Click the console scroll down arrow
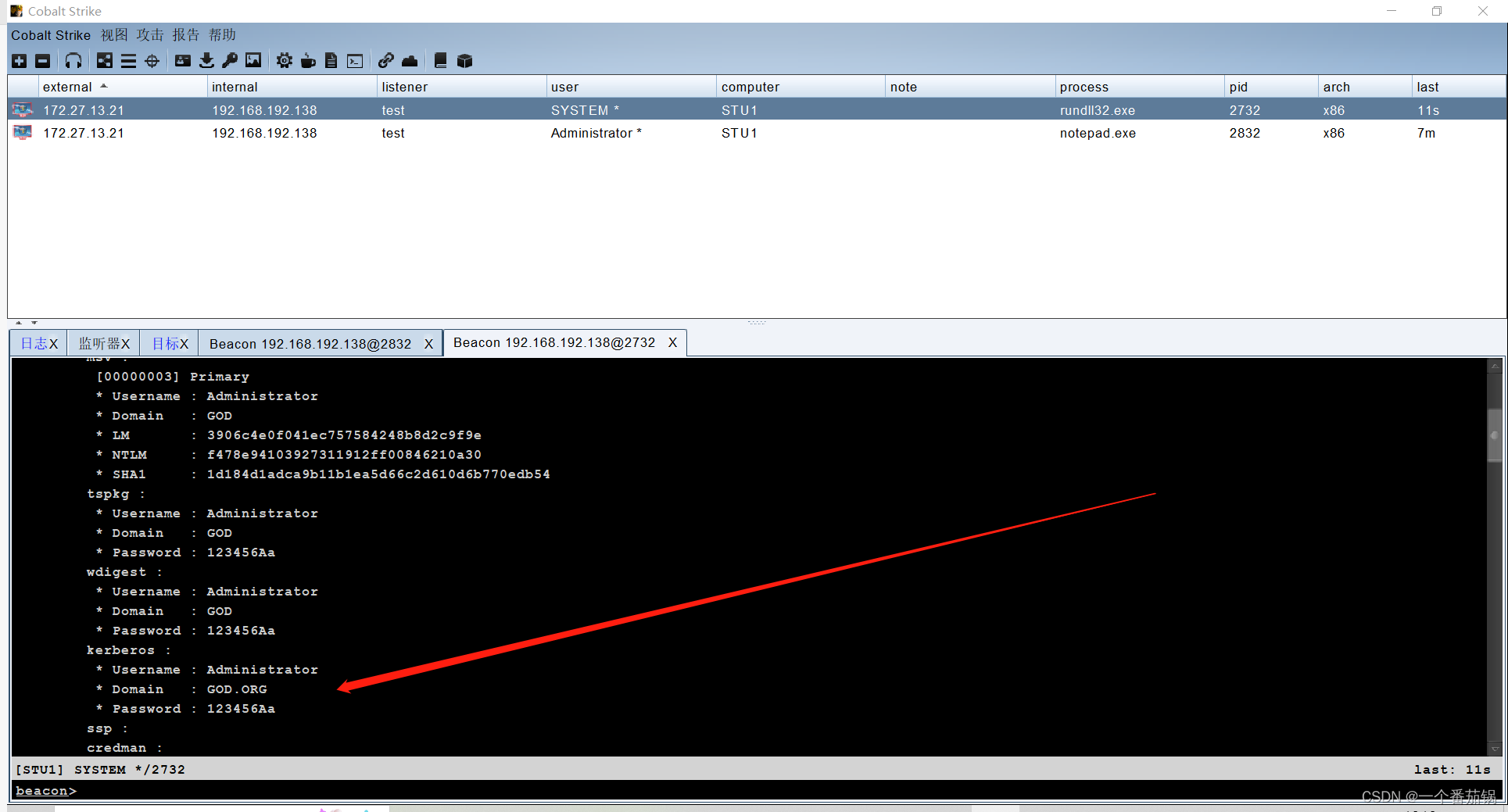1508x812 pixels. click(1495, 749)
